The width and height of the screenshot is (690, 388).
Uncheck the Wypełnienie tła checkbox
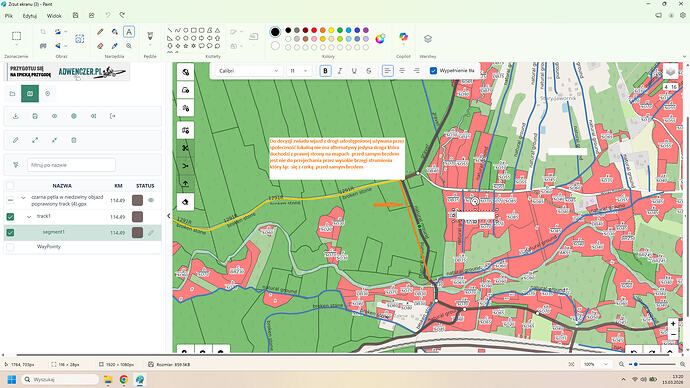[433, 71]
